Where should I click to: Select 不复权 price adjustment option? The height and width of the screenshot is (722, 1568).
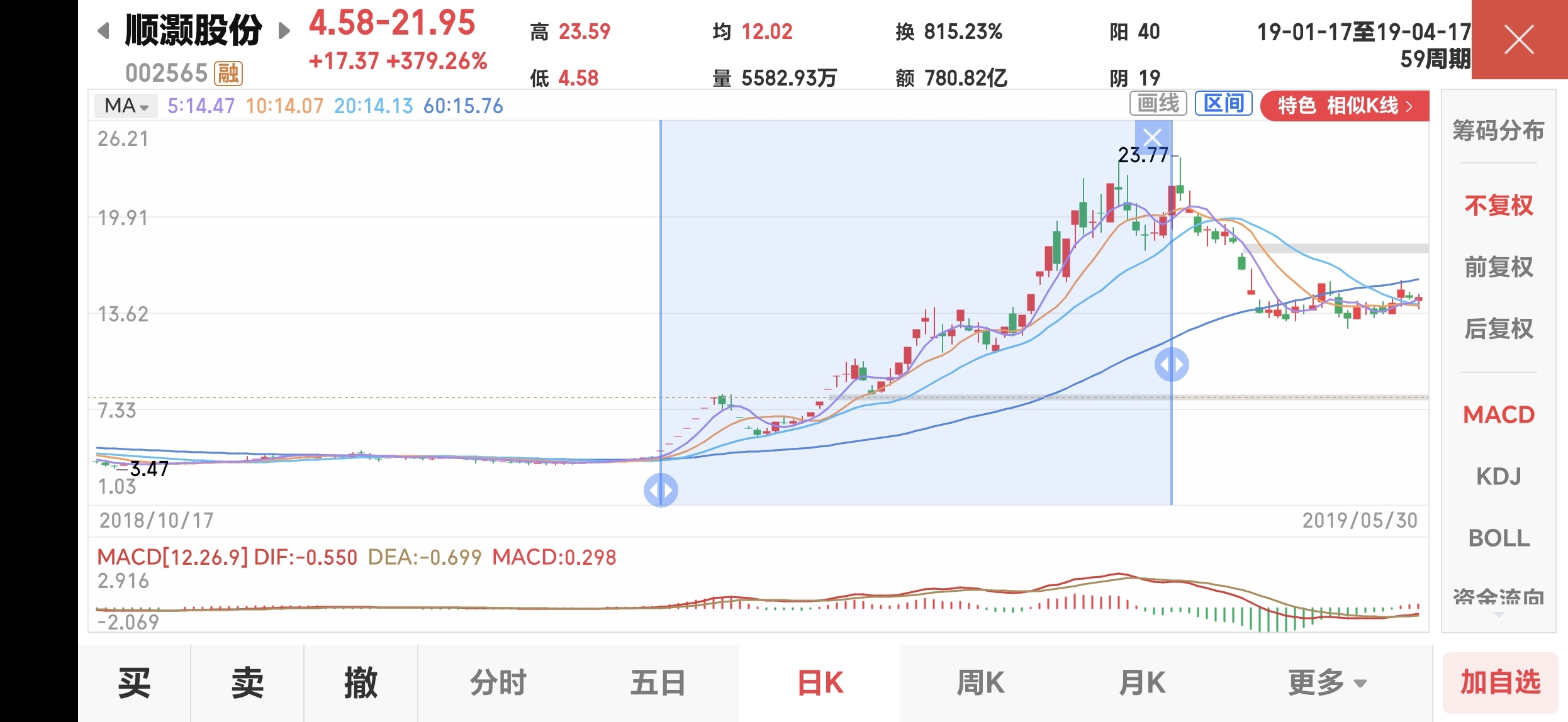click(1498, 206)
